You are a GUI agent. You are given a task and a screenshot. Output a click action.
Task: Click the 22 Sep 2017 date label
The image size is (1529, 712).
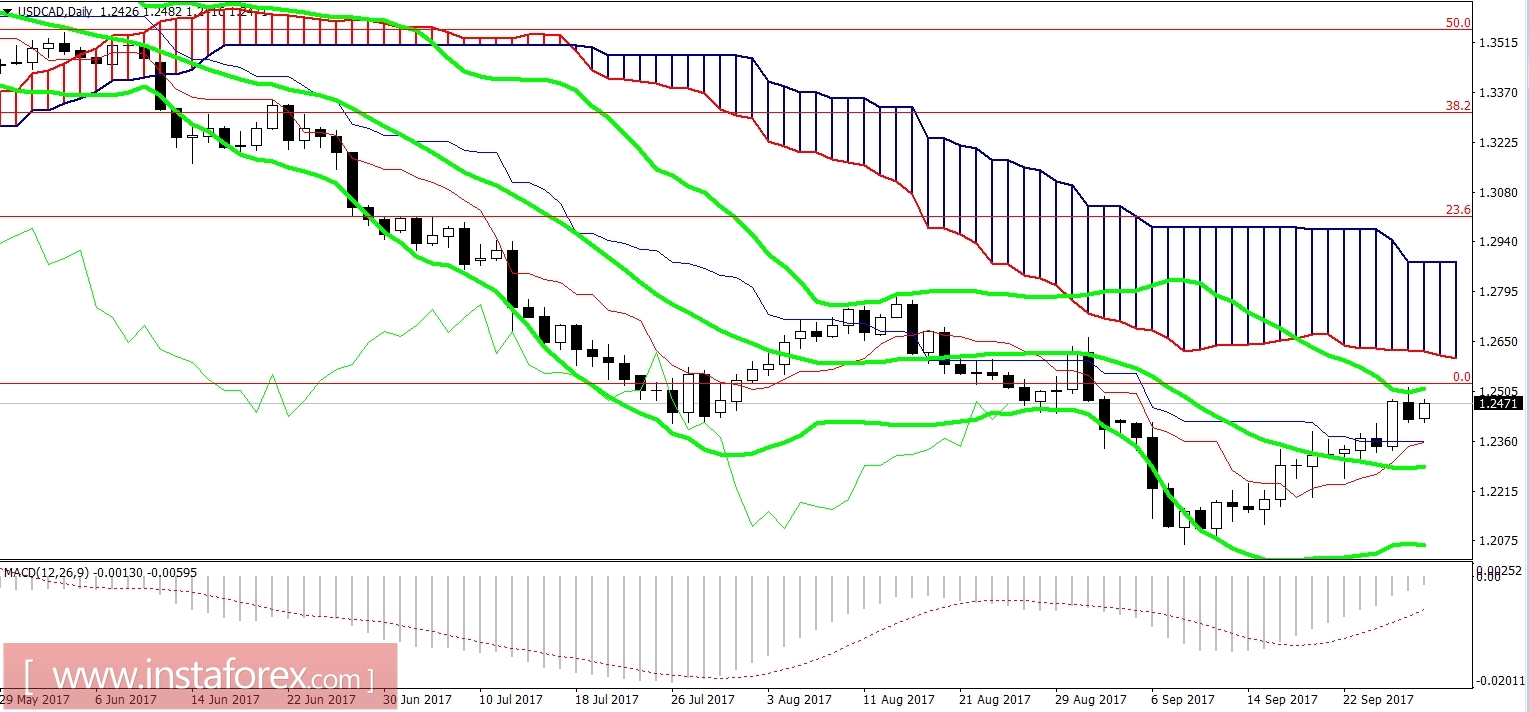1380,699
